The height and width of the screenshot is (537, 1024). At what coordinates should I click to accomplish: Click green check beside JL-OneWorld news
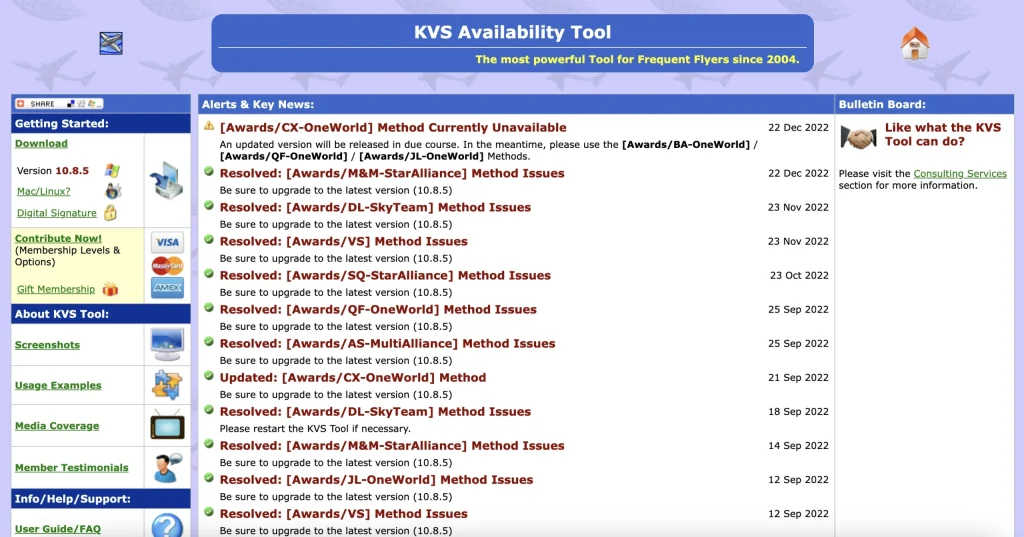[209, 478]
